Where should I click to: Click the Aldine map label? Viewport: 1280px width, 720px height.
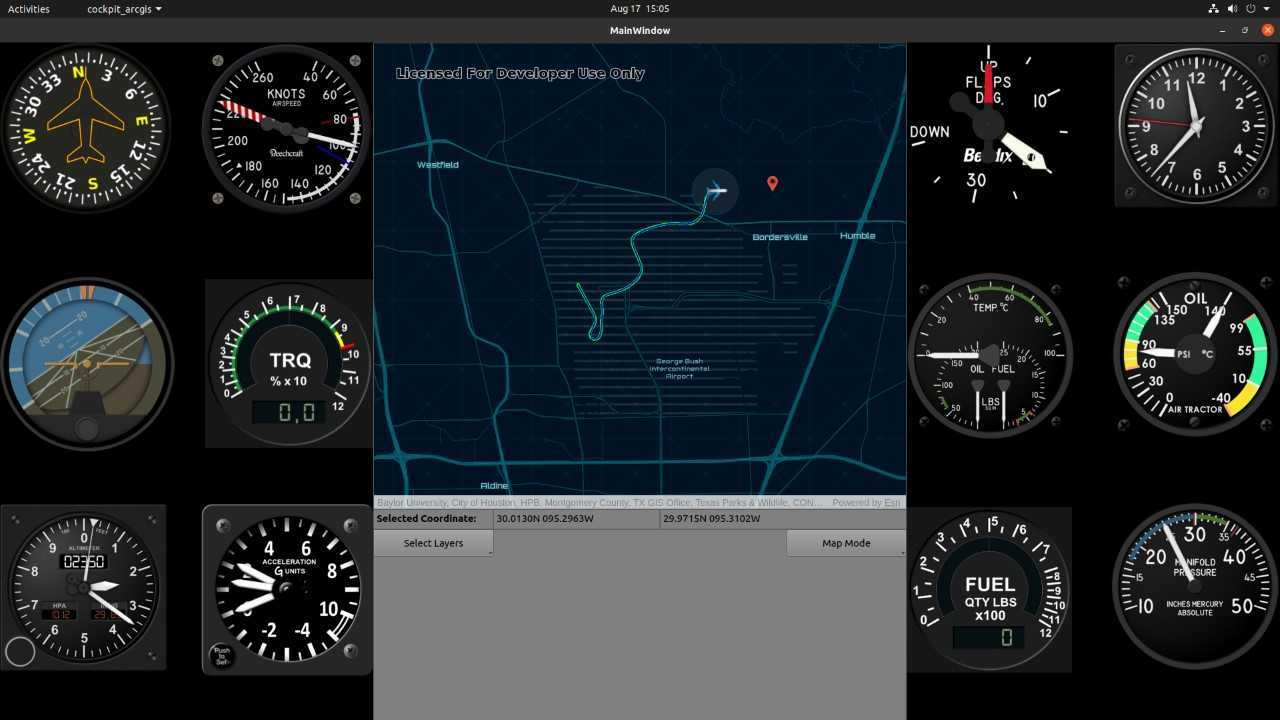[494, 486]
